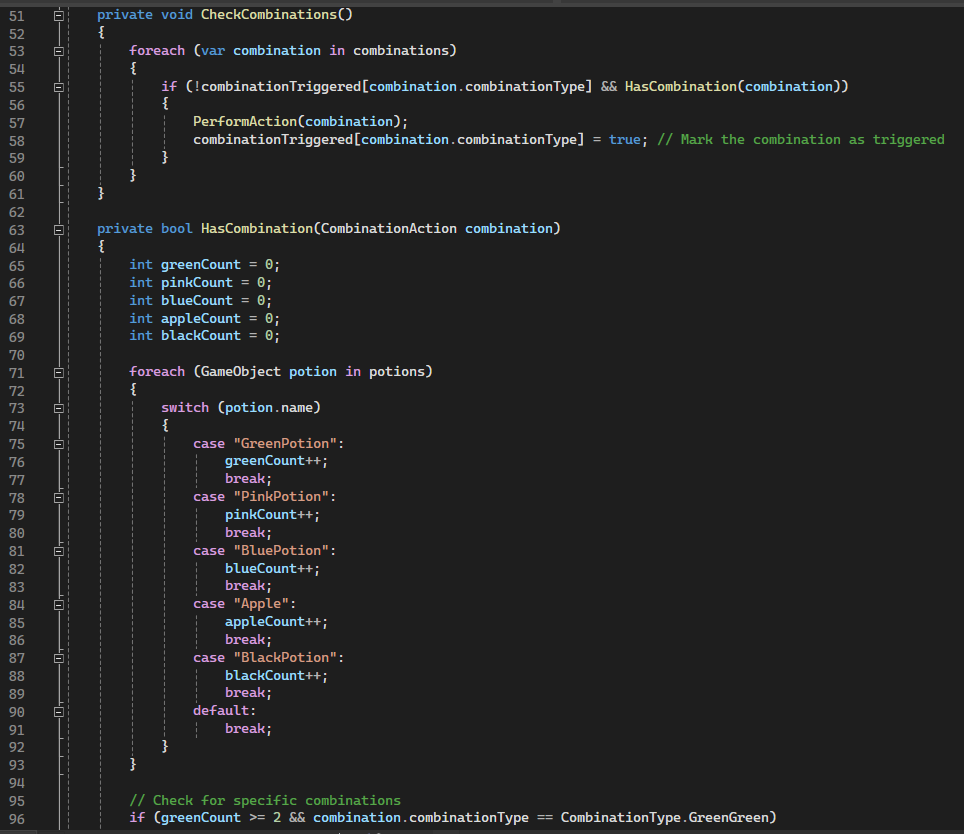The image size is (964, 834).
Task: Click blueCount++ on line 82
Action: 269,568
